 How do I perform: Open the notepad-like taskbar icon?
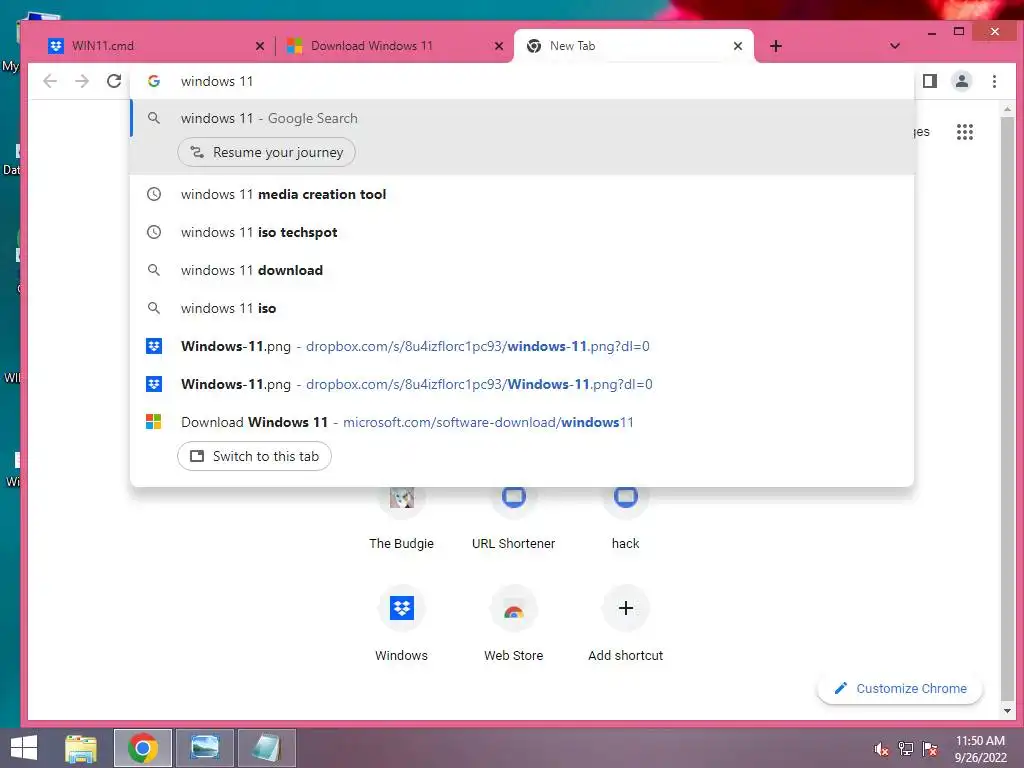tap(266, 748)
